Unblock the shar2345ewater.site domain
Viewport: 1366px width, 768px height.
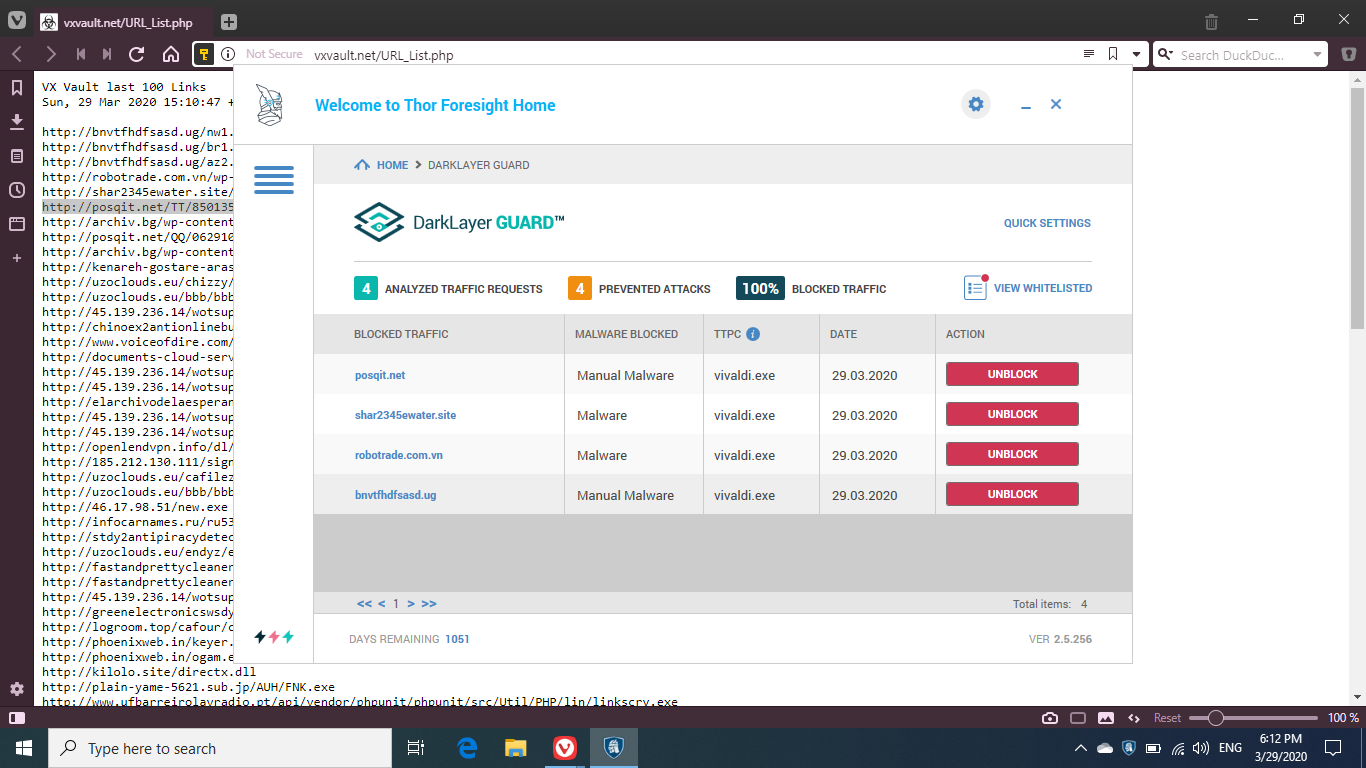pos(1012,414)
